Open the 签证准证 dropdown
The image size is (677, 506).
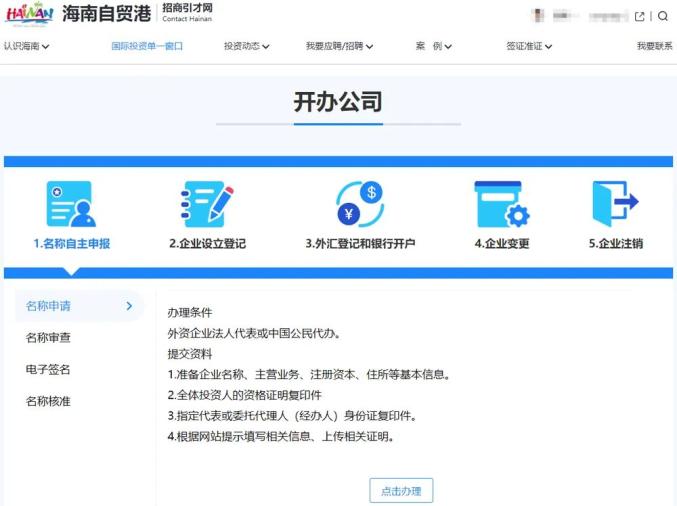[529, 46]
